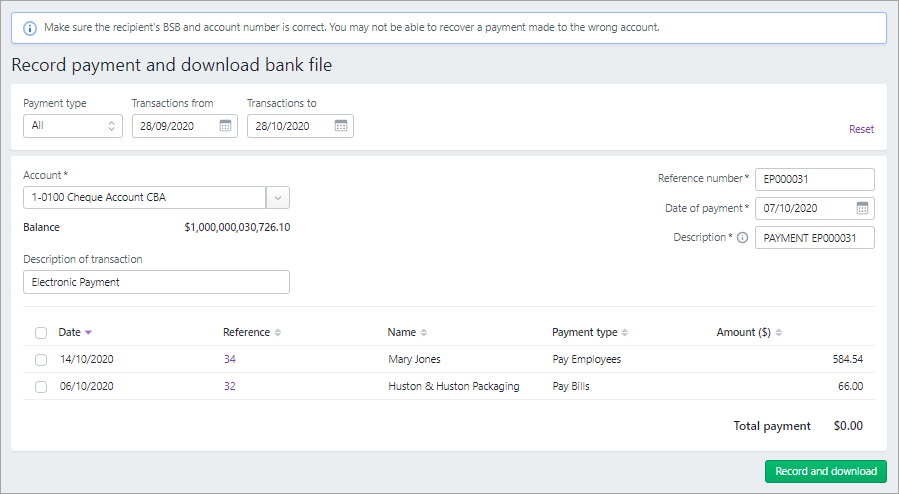Screen dimensions: 899x494
Task: Click the Pay Employees cell
Action: coord(587,359)
